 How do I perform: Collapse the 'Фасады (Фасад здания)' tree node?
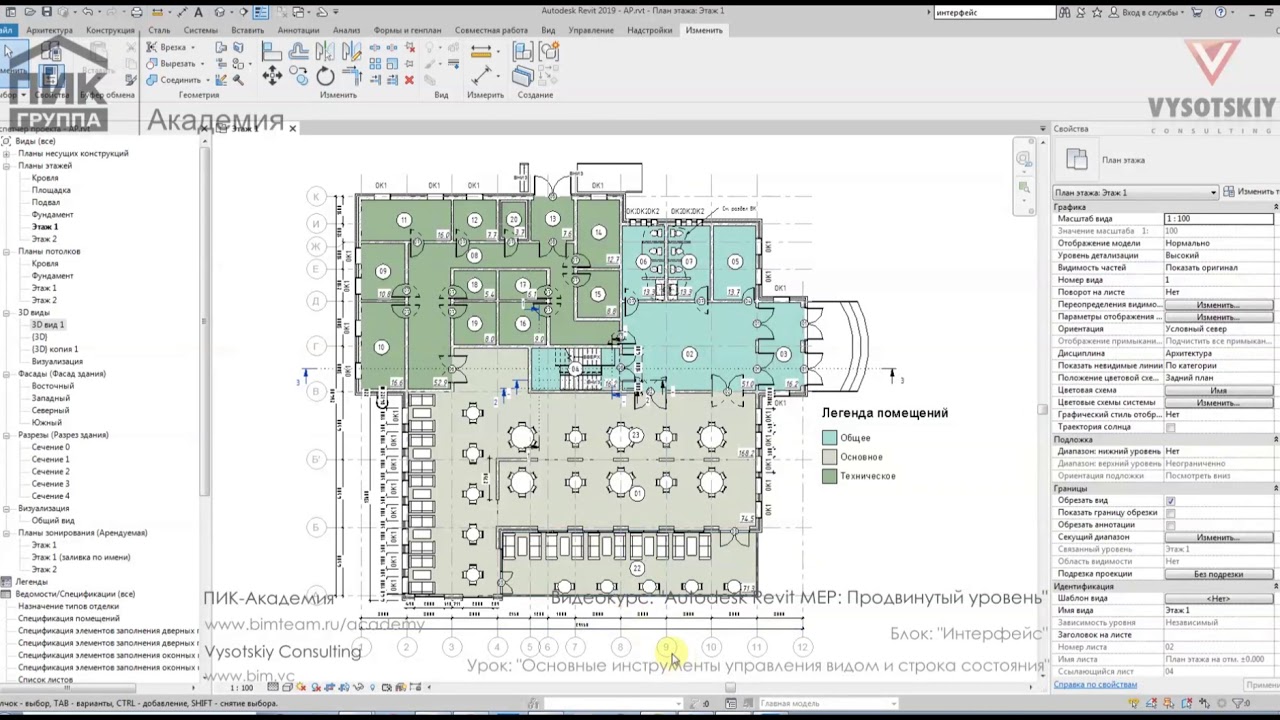click(7, 374)
